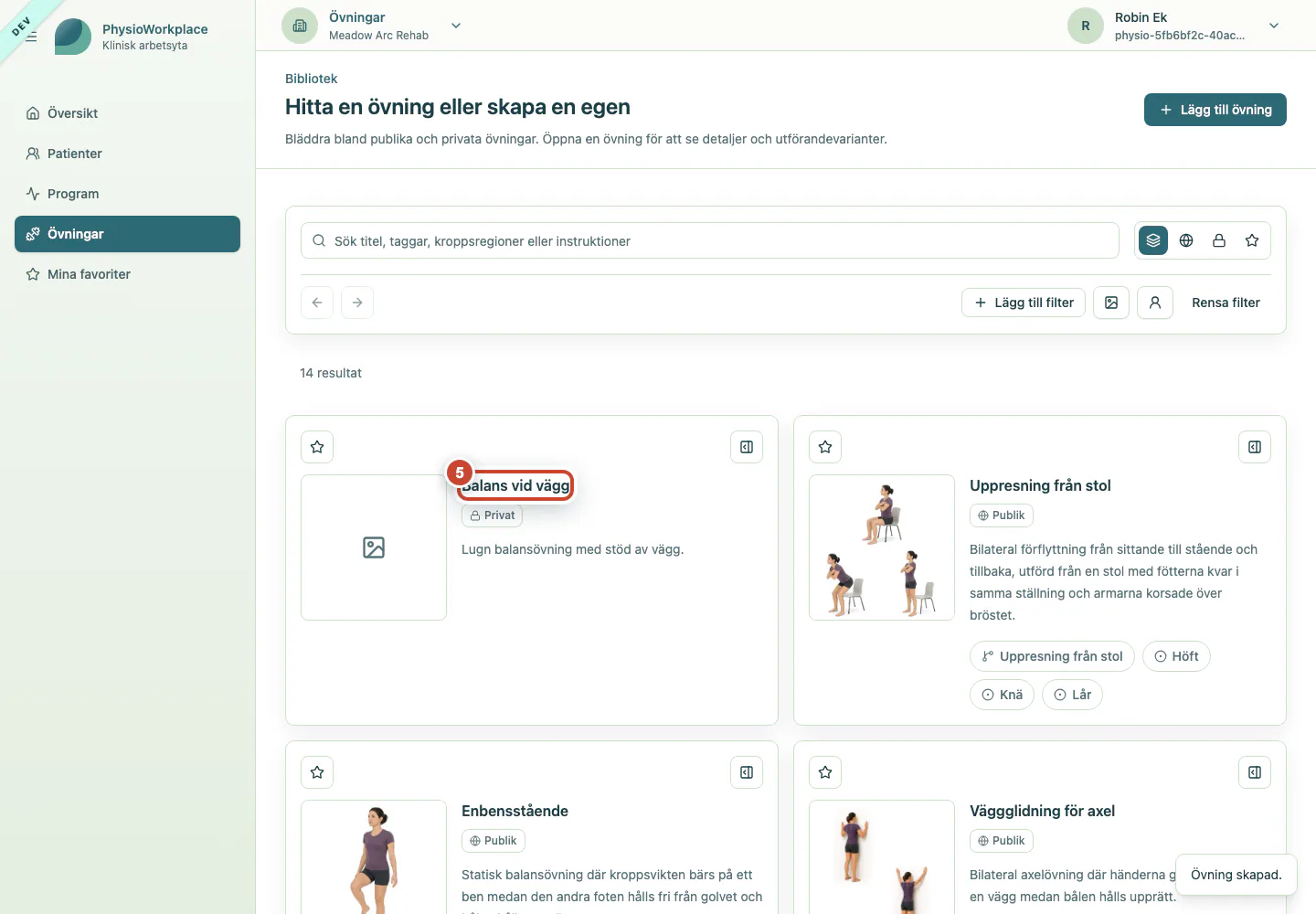Open side panel for Balans vid vägg

[747, 447]
